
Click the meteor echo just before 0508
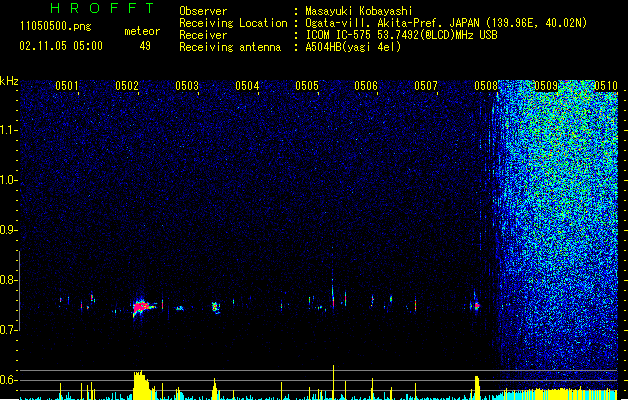click(x=476, y=306)
